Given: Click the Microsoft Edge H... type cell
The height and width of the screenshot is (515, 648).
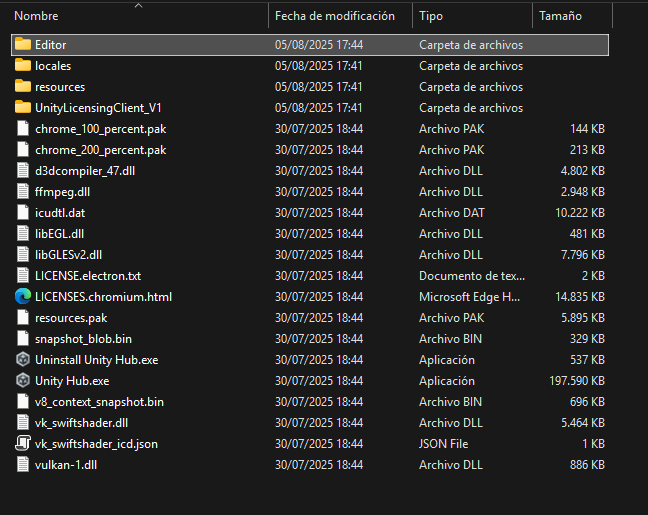Looking at the screenshot, I should (x=469, y=297).
